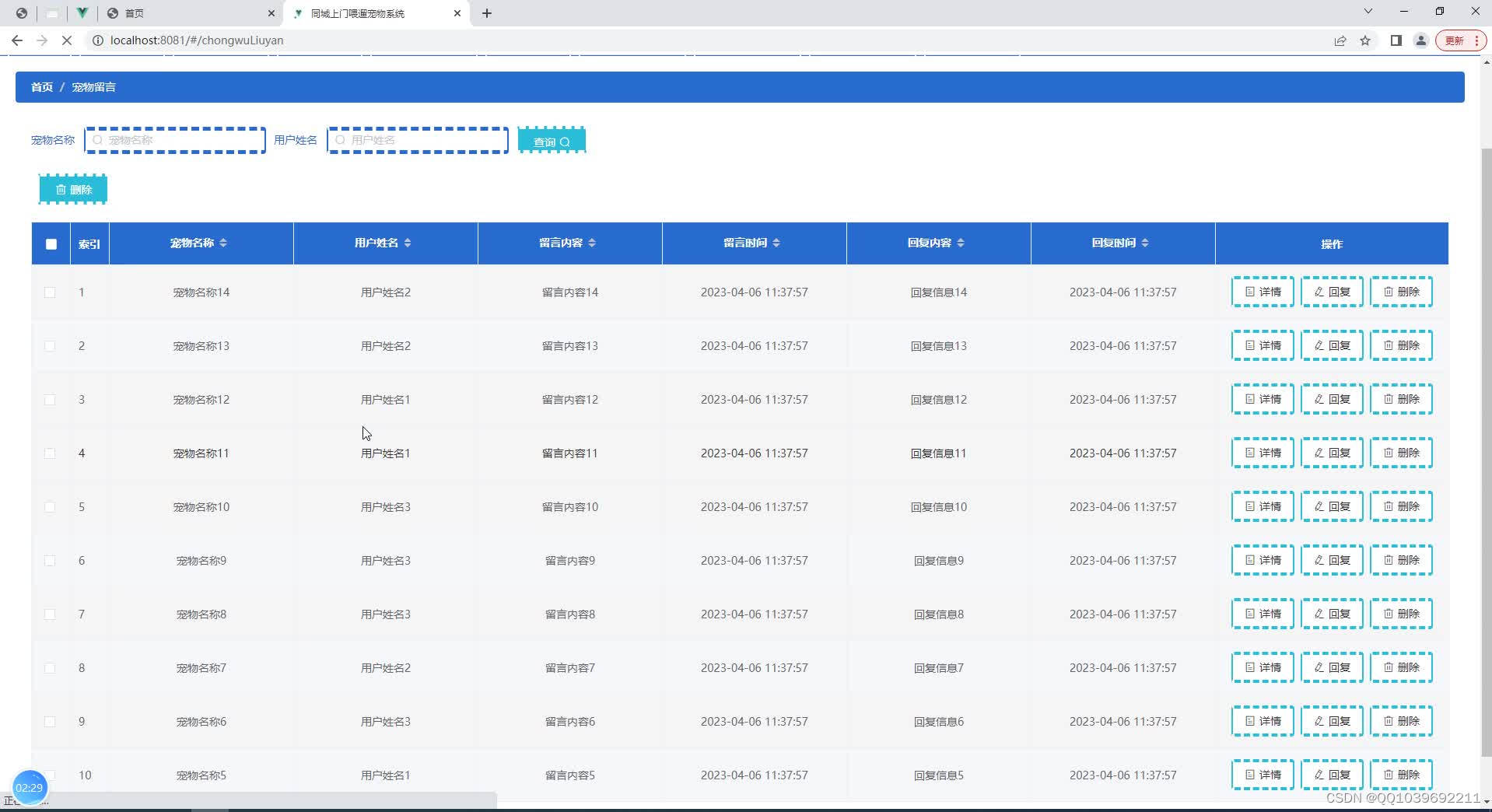Viewport: 1492px width, 812px height.
Task: Click 回复 for 宠物名称7
Action: 1332,667
